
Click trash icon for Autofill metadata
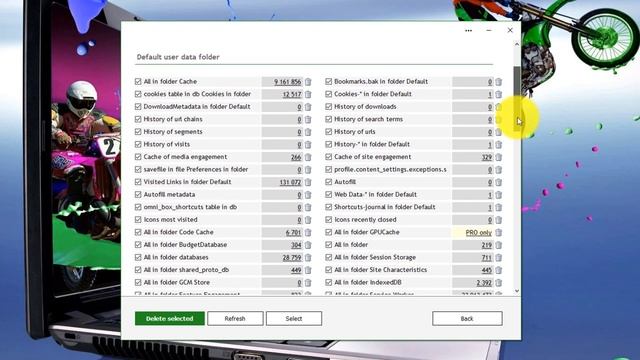click(x=308, y=195)
